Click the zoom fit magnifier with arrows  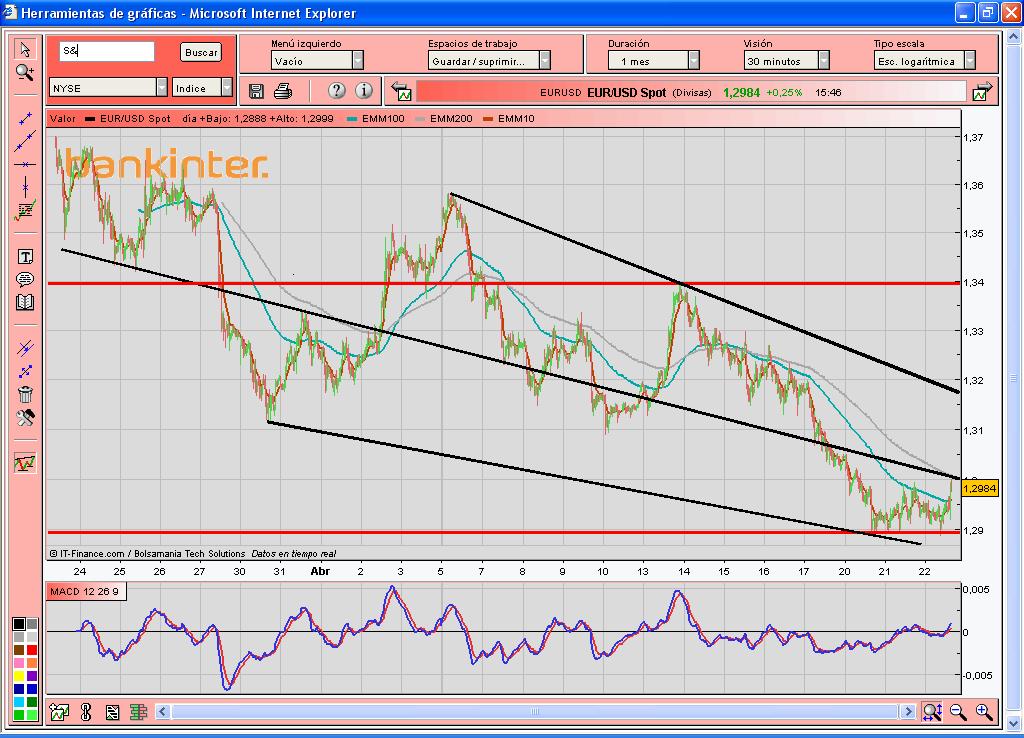(932, 712)
